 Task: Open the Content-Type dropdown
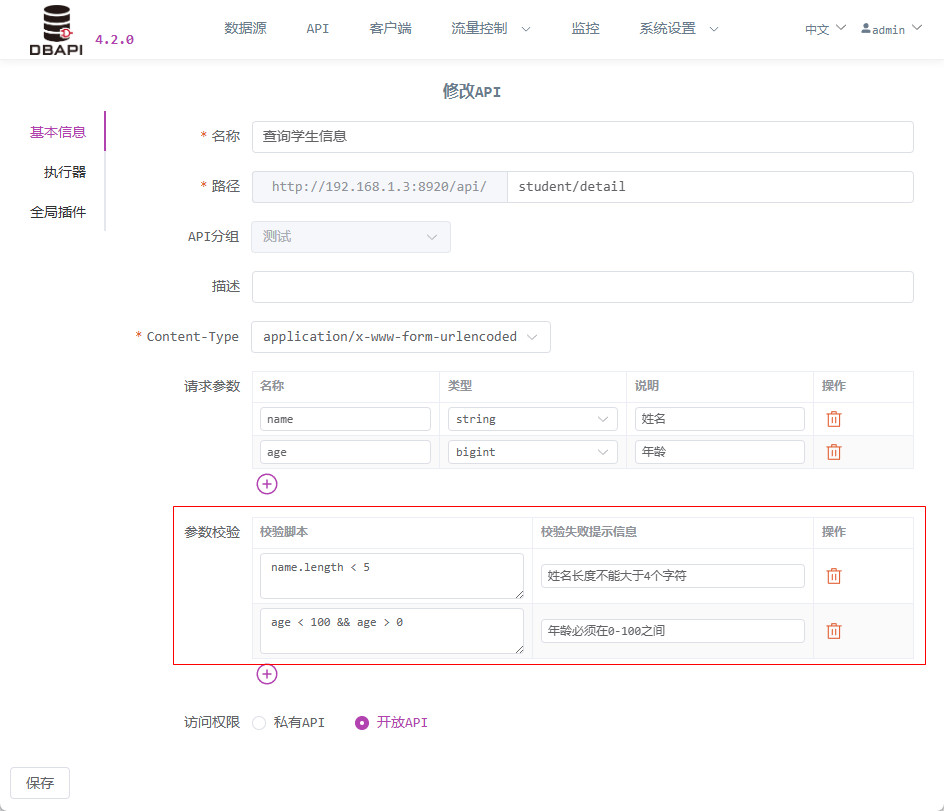[x=400, y=337]
